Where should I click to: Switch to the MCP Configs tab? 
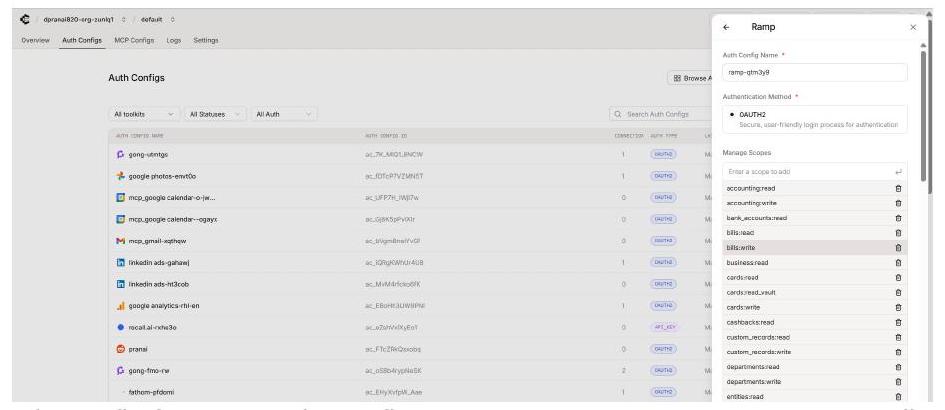(134, 40)
